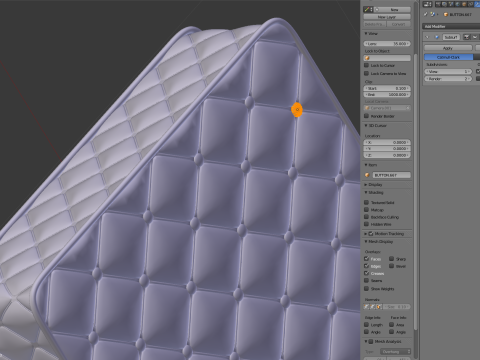480x360 pixels.
Task: Edit the Item name BUTTON field
Action: click(391, 175)
